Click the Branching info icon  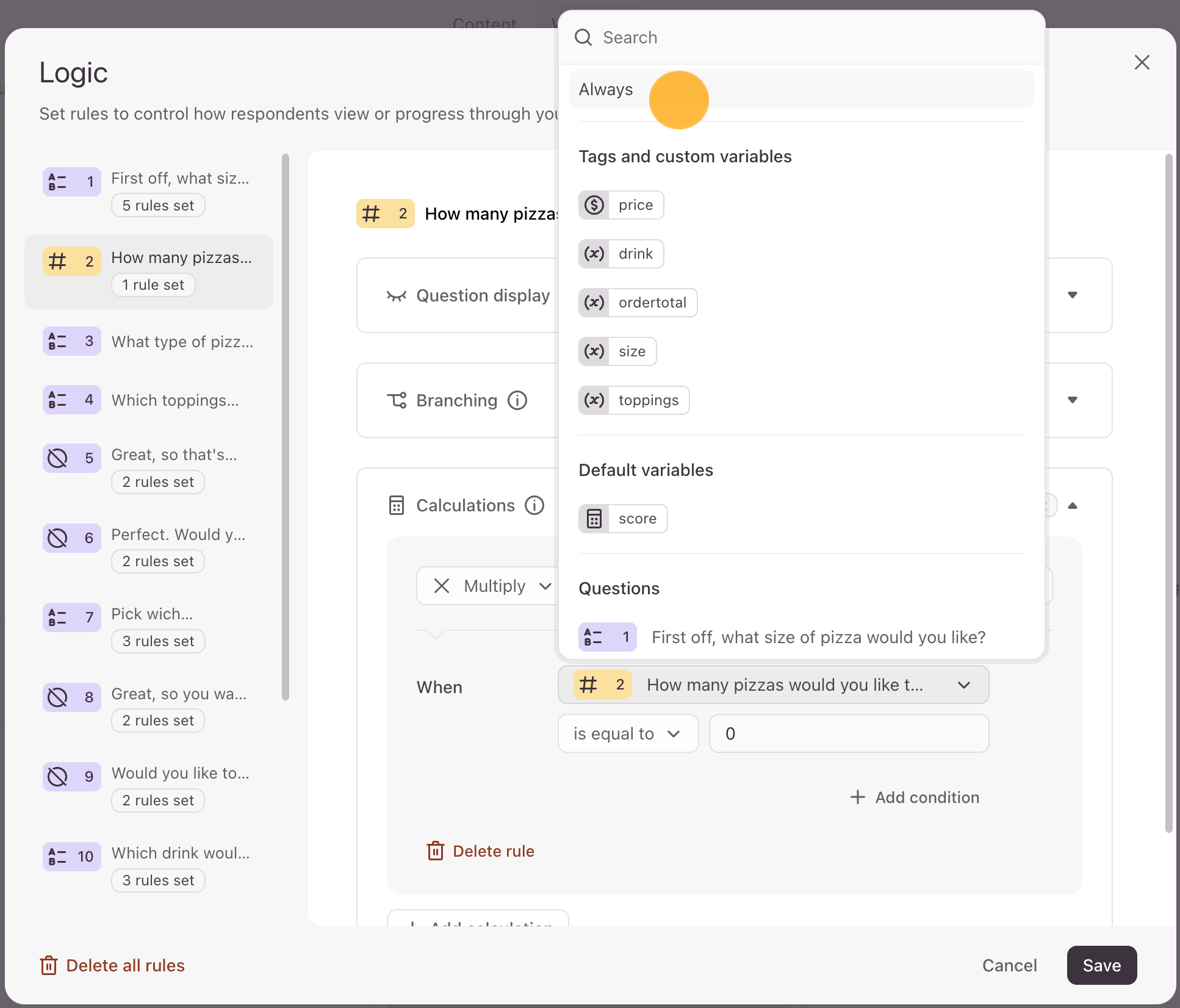click(x=517, y=400)
